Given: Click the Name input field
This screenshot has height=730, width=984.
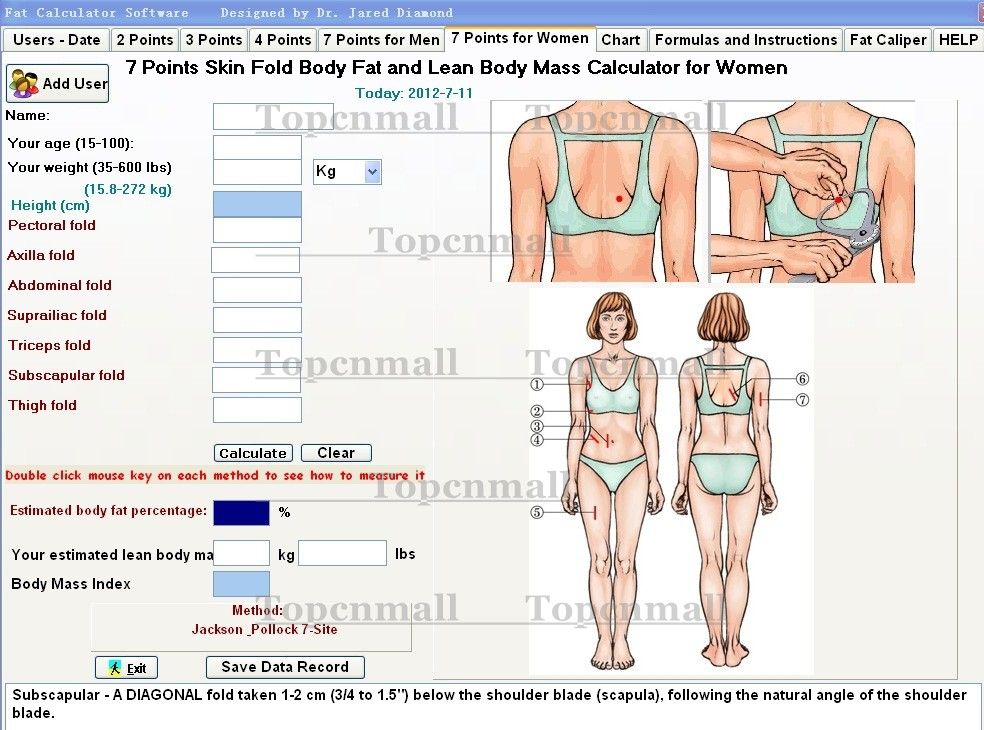Looking at the screenshot, I should [273, 117].
